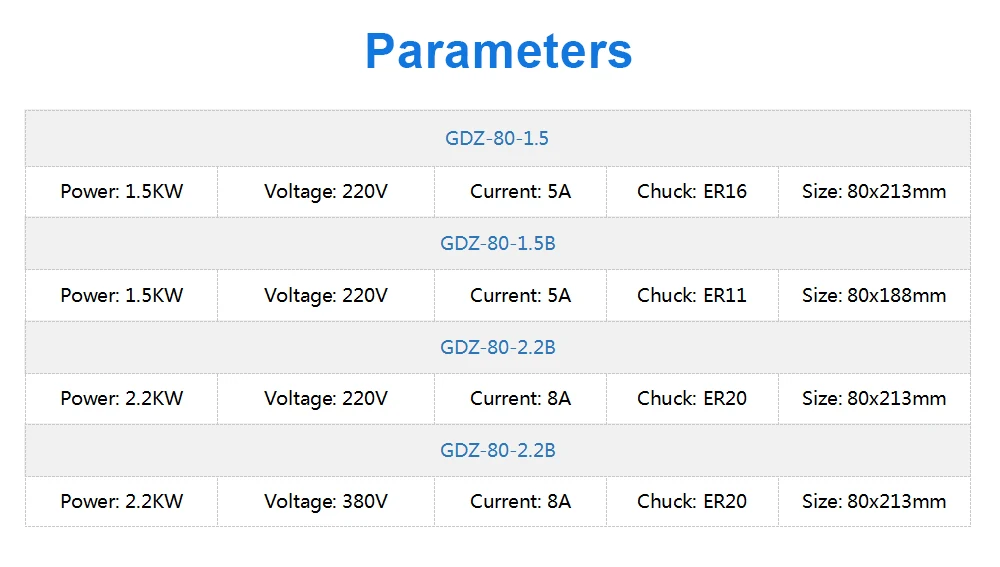Select the GDZ-80-1.5 model header
Image resolution: width=1000 pixels, height=567 pixels.
click(497, 138)
